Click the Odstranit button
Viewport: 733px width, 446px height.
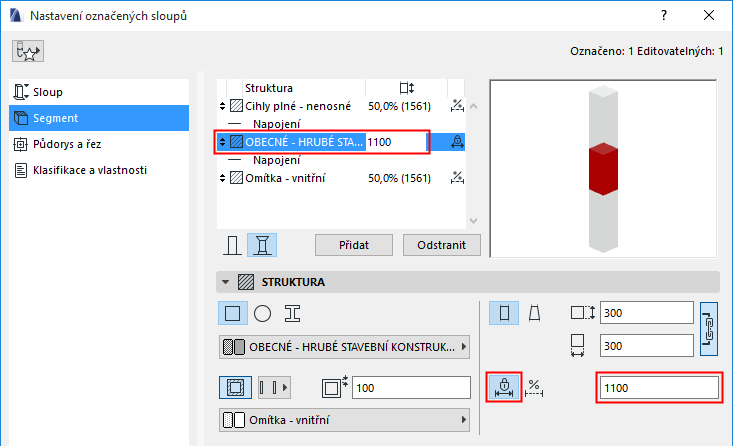(442, 245)
